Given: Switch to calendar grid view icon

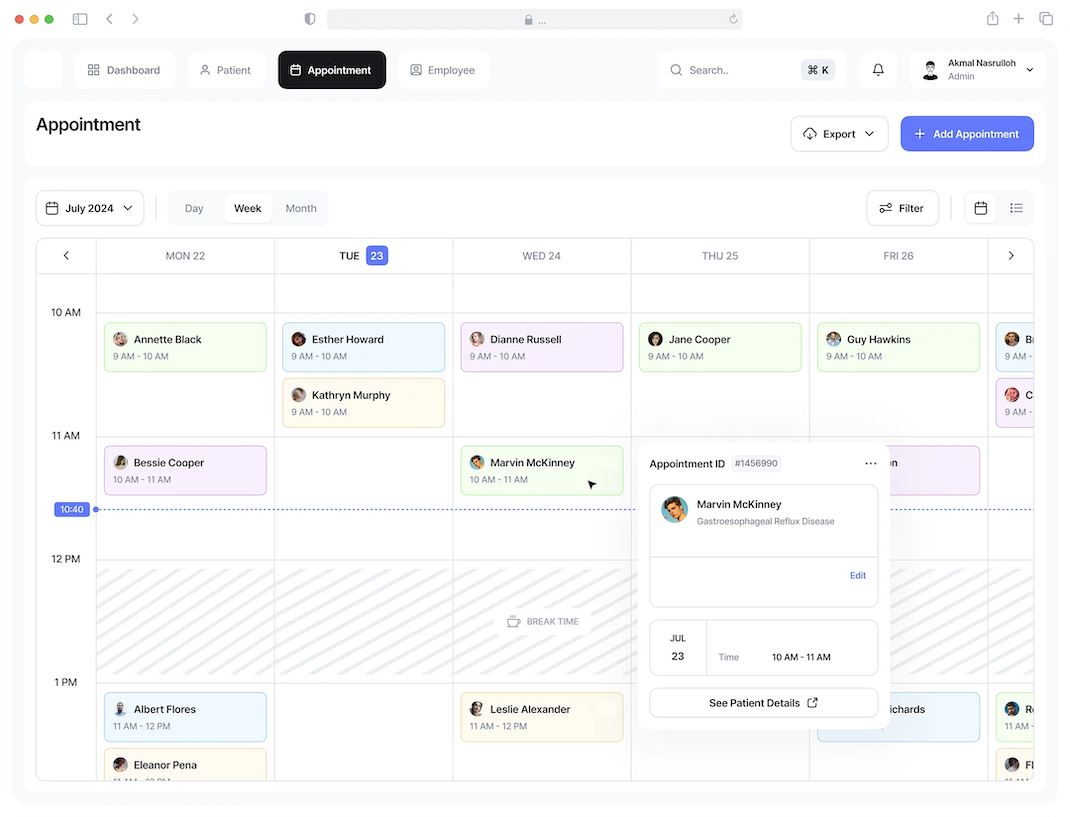Looking at the screenshot, I should [x=981, y=208].
